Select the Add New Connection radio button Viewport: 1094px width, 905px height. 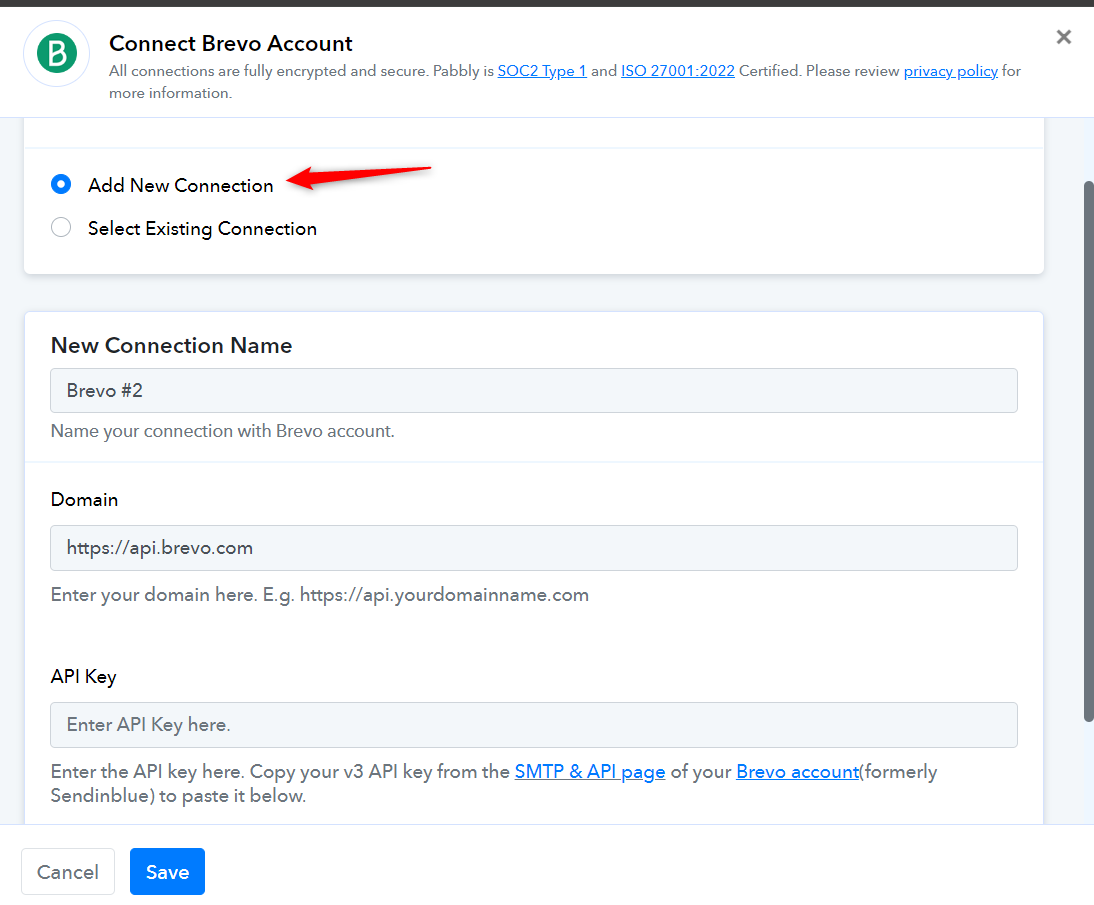tap(61, 184)
